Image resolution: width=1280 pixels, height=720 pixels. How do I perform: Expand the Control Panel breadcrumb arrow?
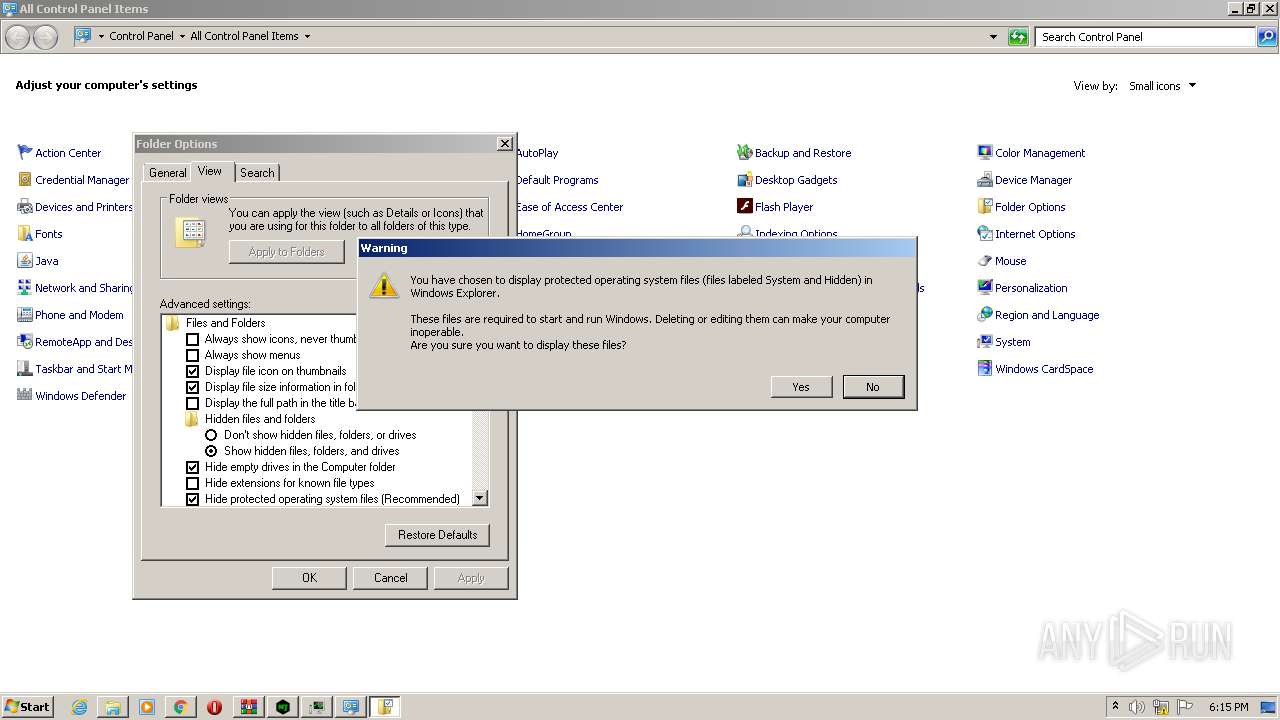tap(182, 36)
